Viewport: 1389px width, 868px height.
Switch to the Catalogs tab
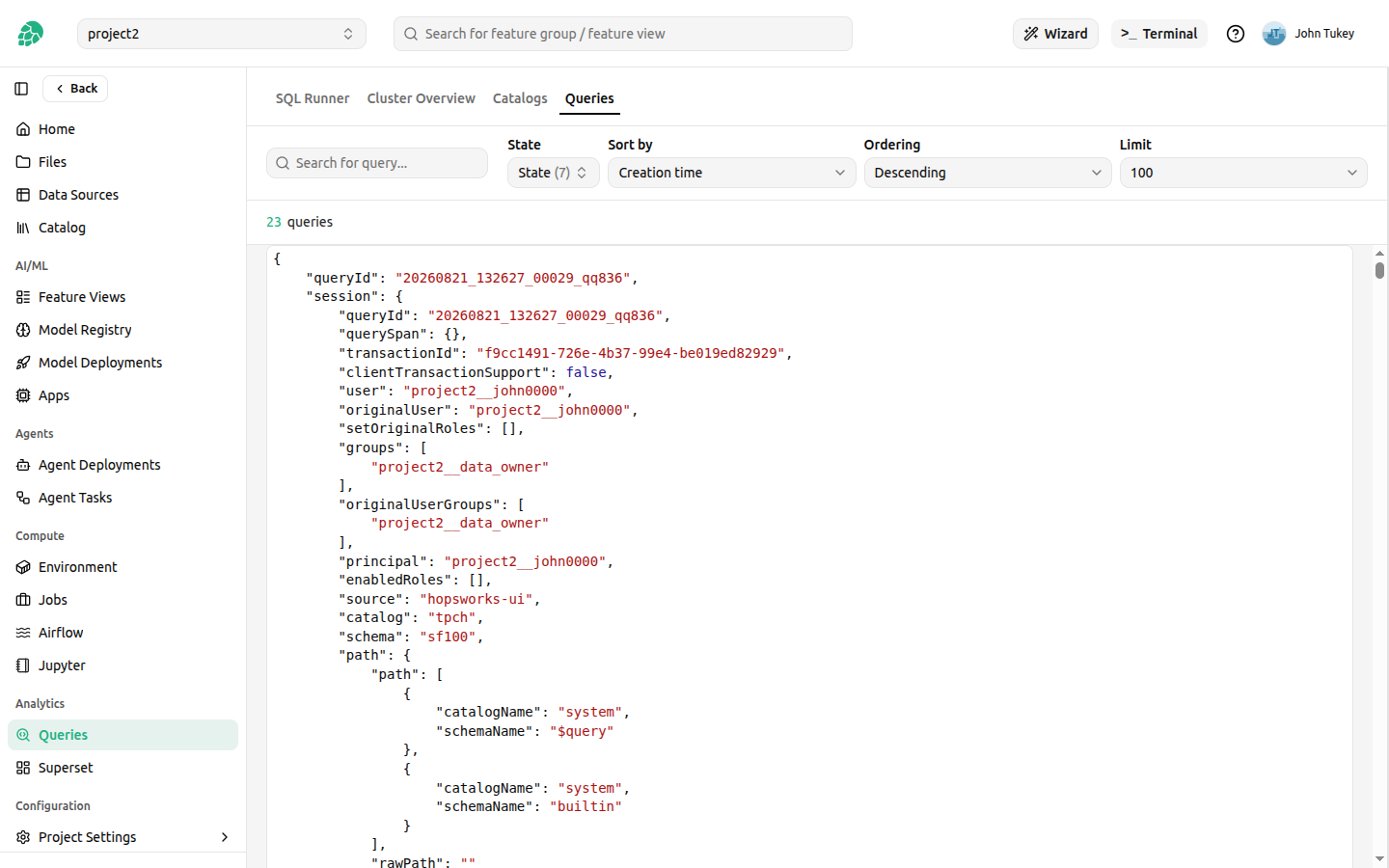pos(520,98)
